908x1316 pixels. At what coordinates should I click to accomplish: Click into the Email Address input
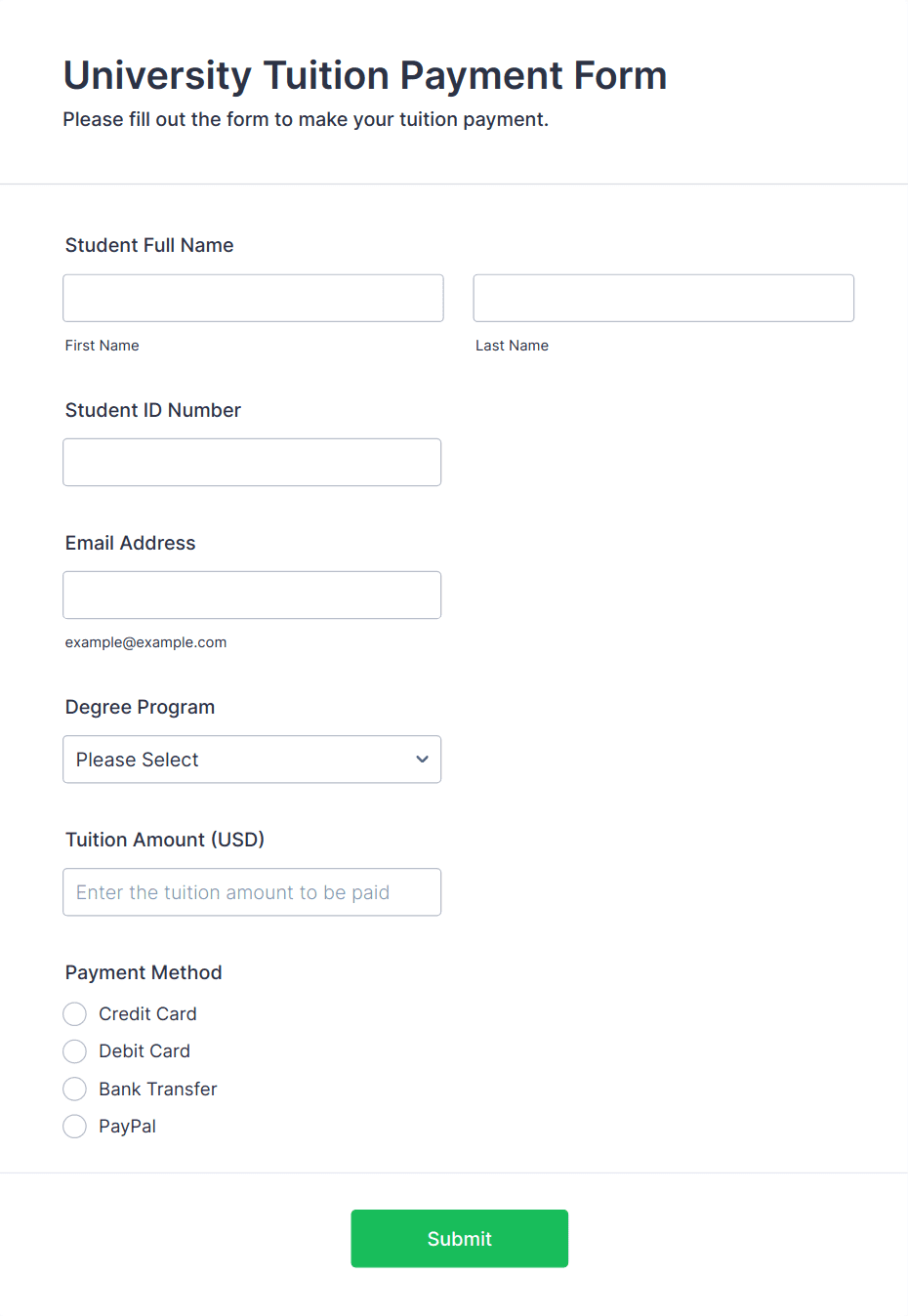pyautogui.click(x=252, y=595)
